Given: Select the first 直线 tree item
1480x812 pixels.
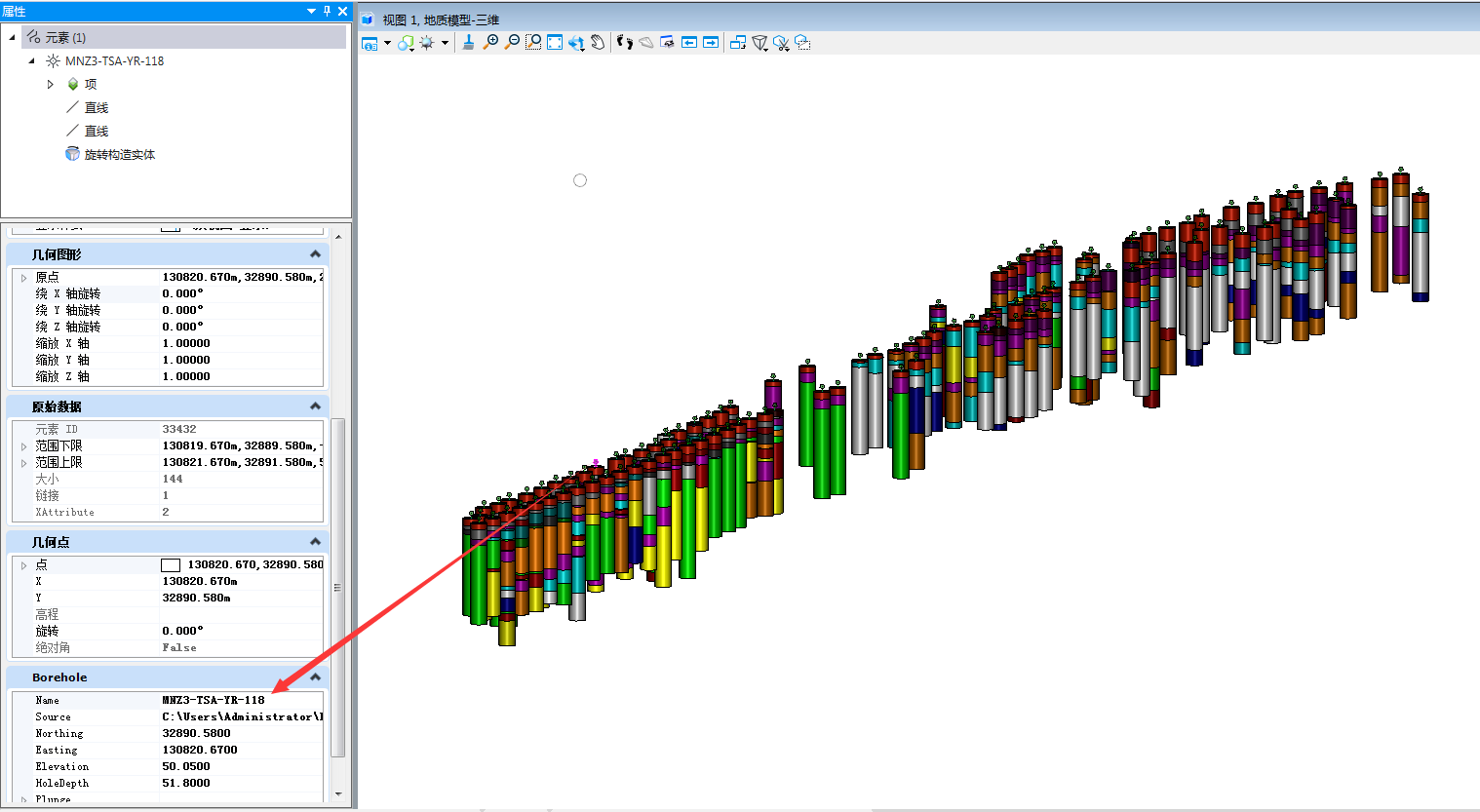Looking at the screenshot, I should click(x=97, y=107).
